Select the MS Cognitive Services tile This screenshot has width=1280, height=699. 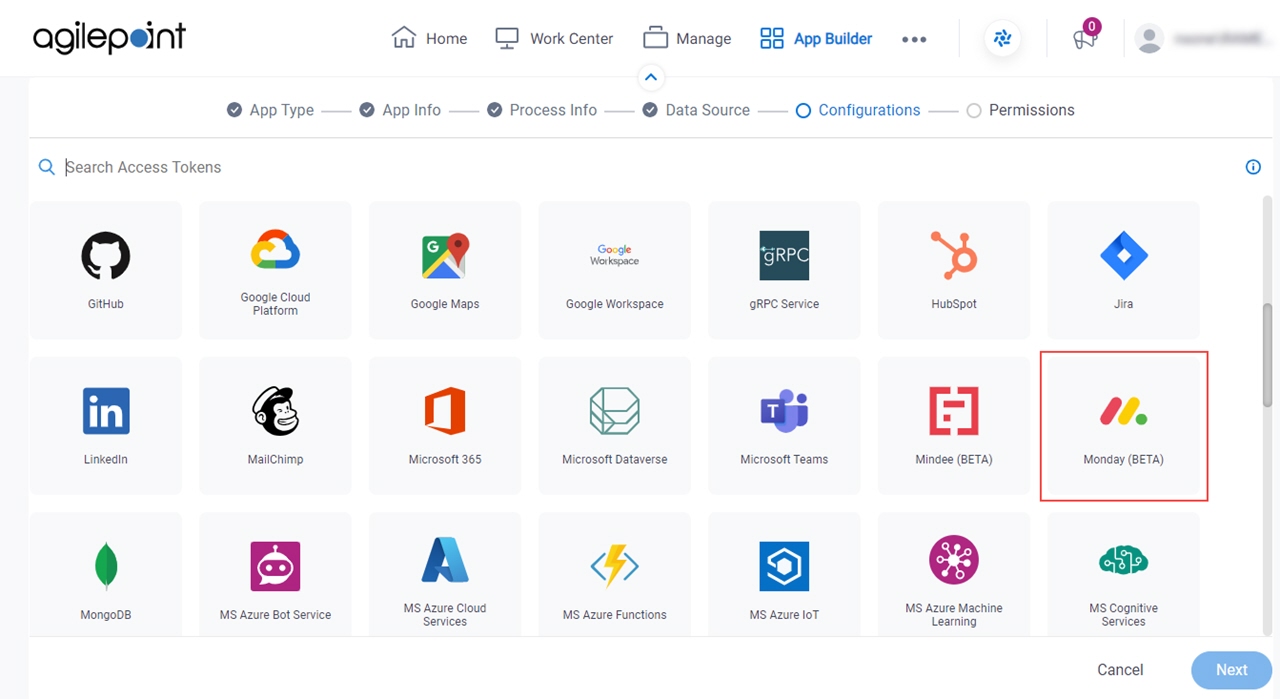(x=1123, y=574)
